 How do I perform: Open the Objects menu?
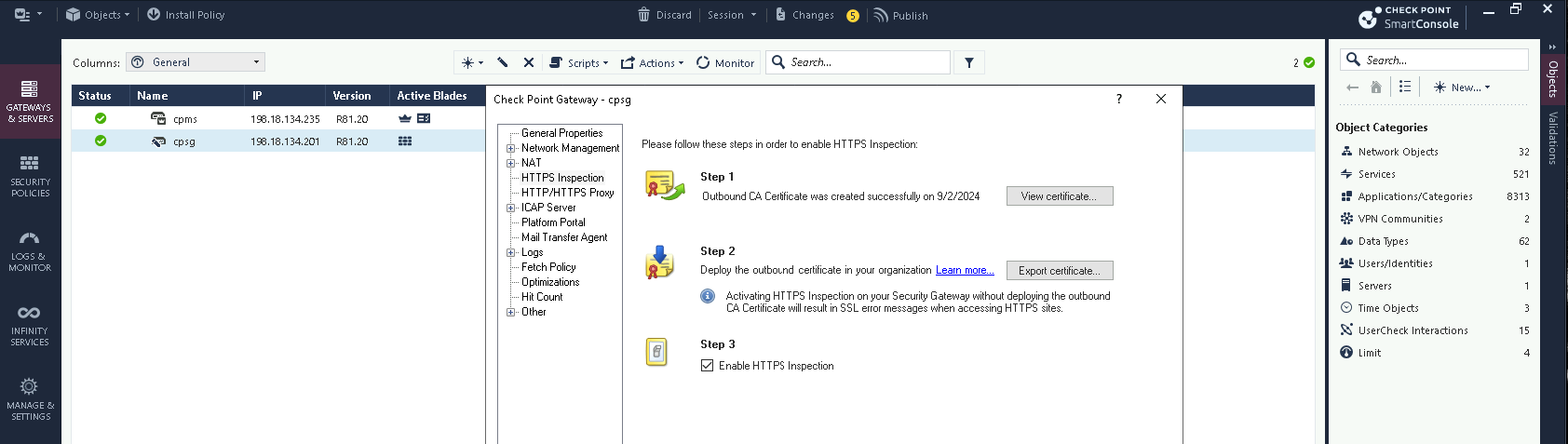(98, 15)
